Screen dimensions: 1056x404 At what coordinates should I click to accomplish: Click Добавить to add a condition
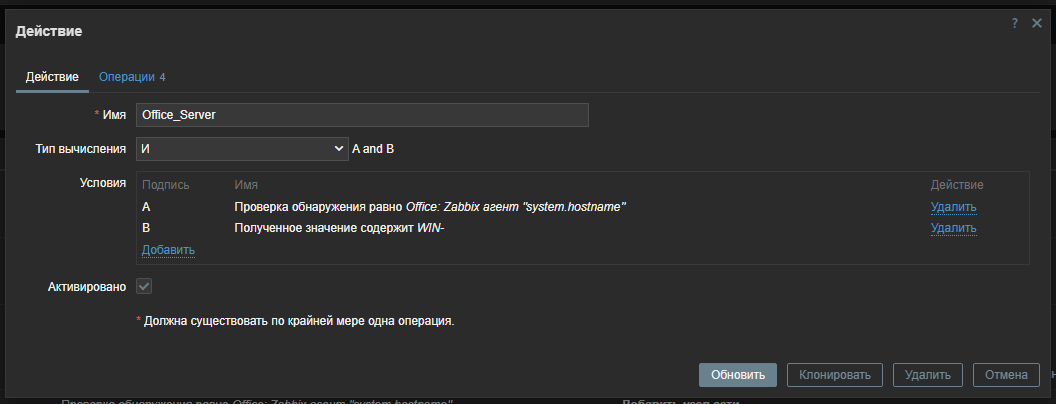pos(168,249)
